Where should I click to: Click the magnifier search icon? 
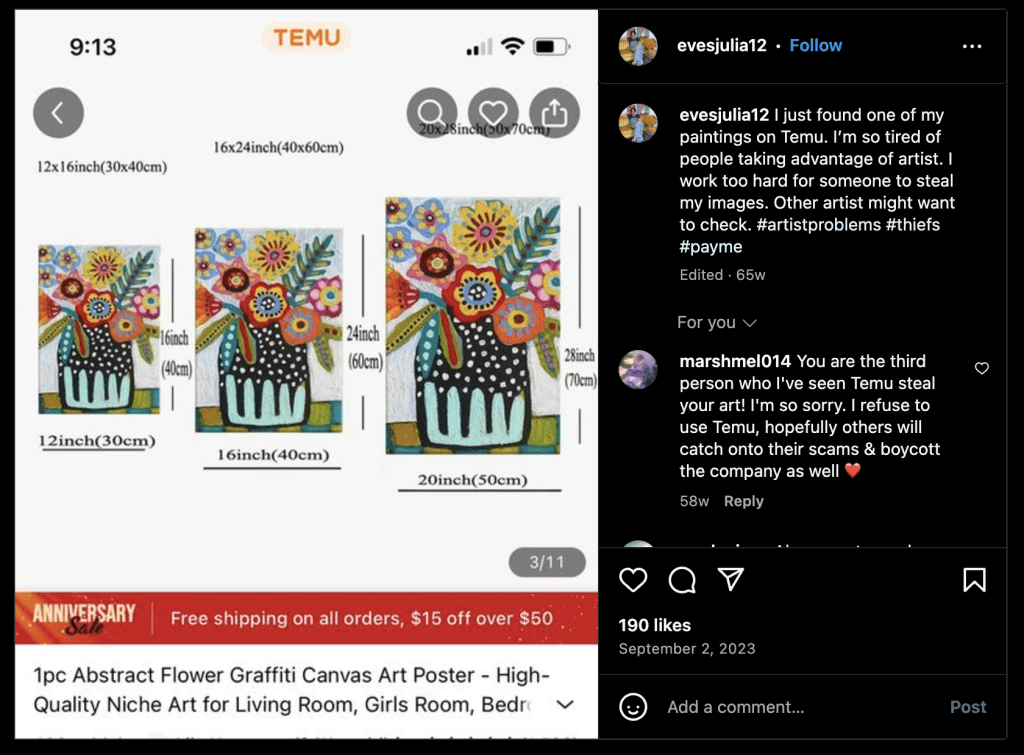click(432, 112)
